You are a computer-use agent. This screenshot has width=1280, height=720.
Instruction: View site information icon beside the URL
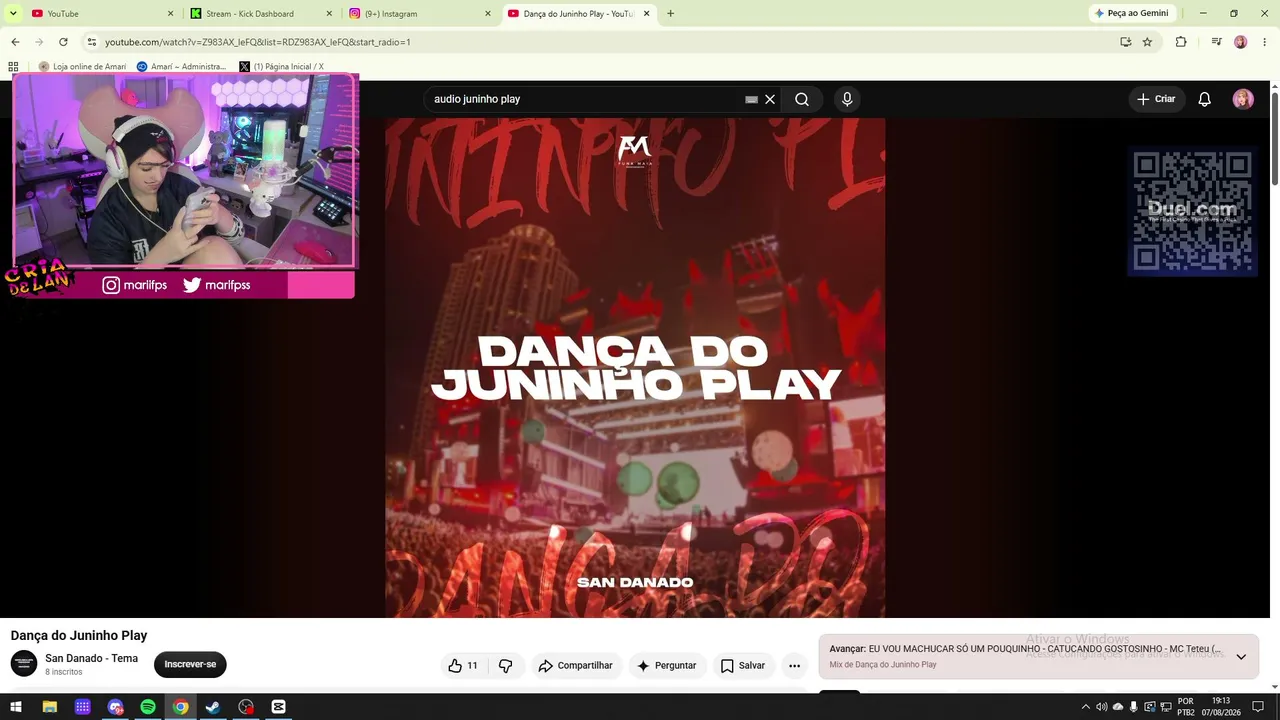pos(92,42)
